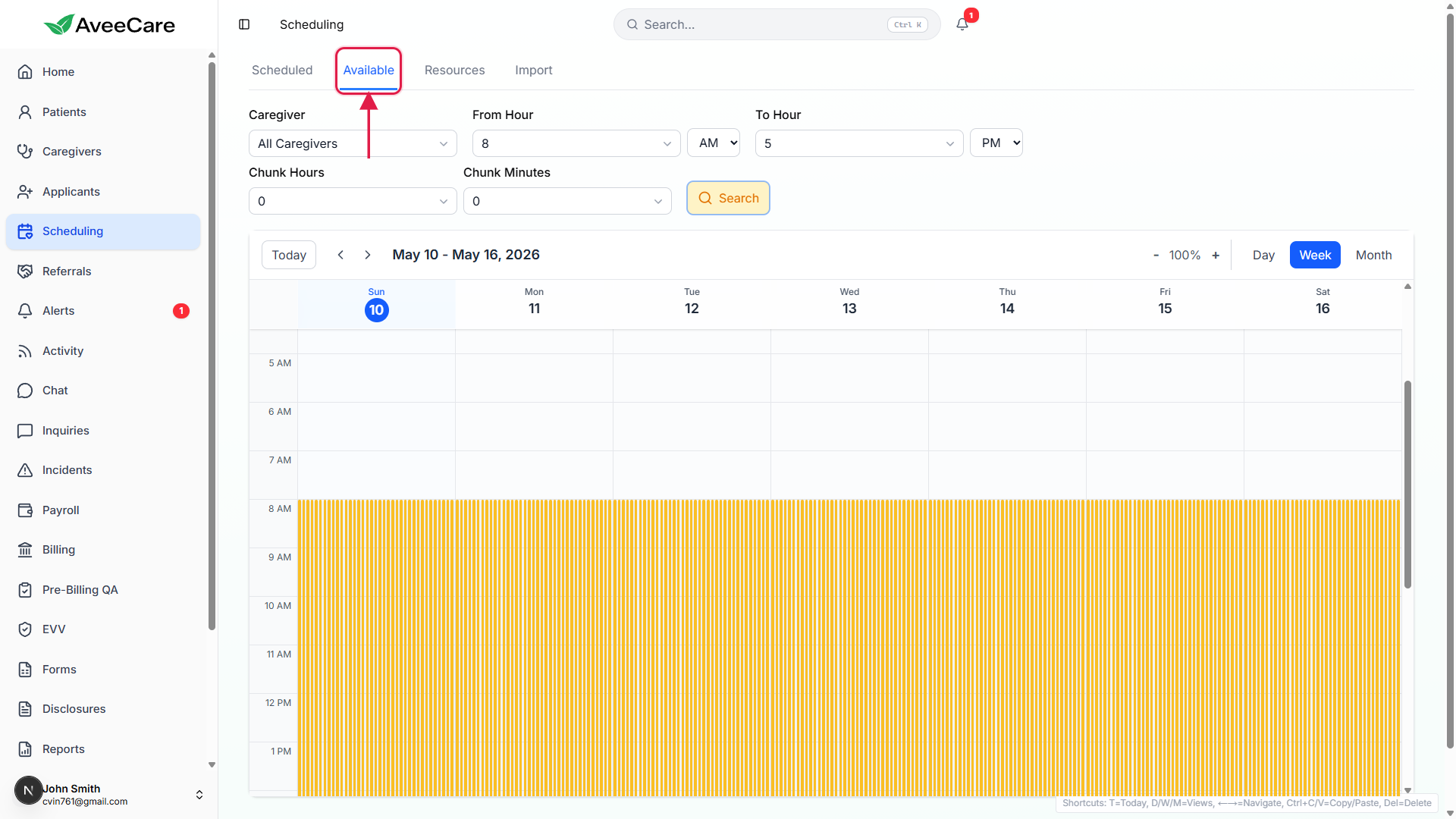Open the Chunk Minutes dropdown
This screenshot has width=1456, height=819.
click(567, 201)
